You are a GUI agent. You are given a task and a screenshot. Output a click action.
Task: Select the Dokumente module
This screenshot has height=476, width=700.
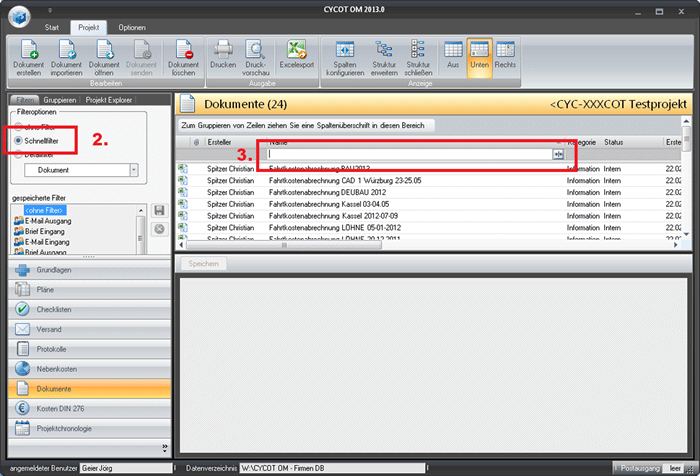pos(89,389)
